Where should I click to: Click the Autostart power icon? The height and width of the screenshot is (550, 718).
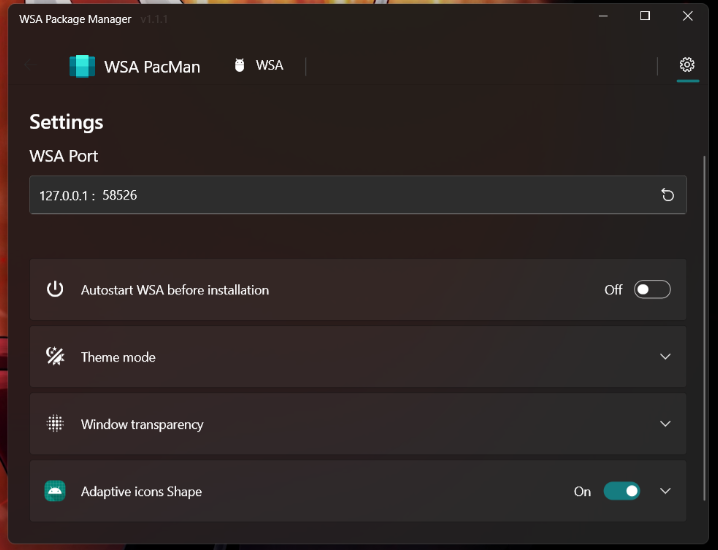point(55,289)
